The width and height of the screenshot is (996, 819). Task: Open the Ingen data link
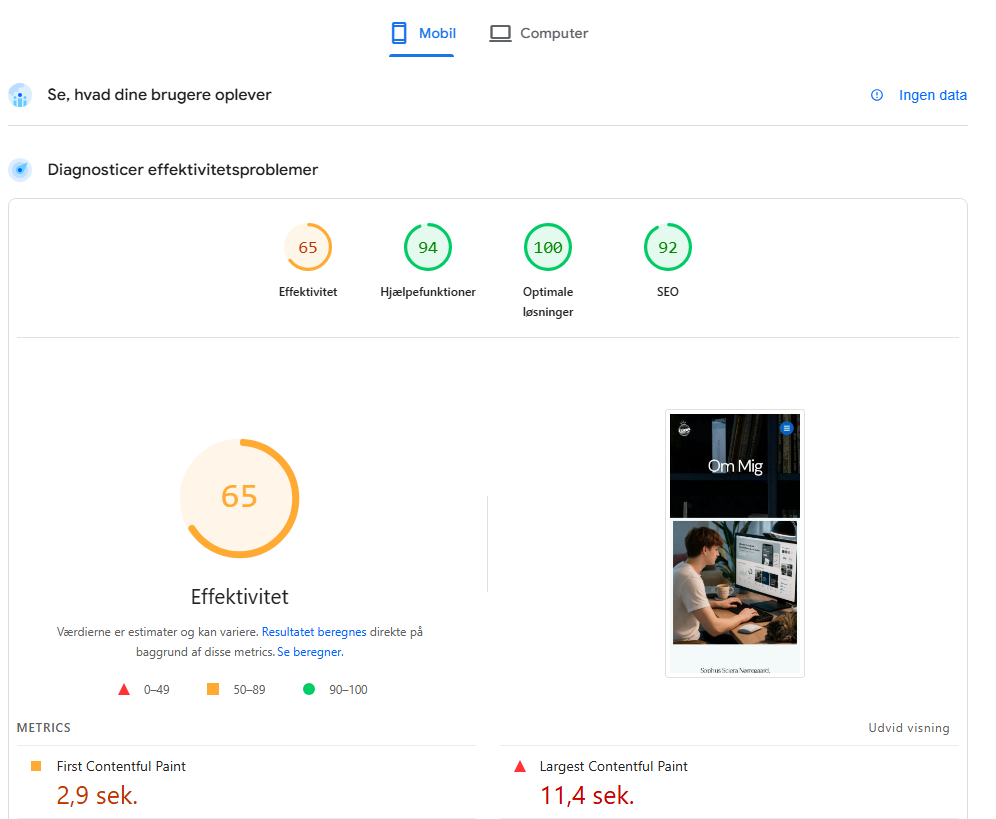(x=932, y=95)
